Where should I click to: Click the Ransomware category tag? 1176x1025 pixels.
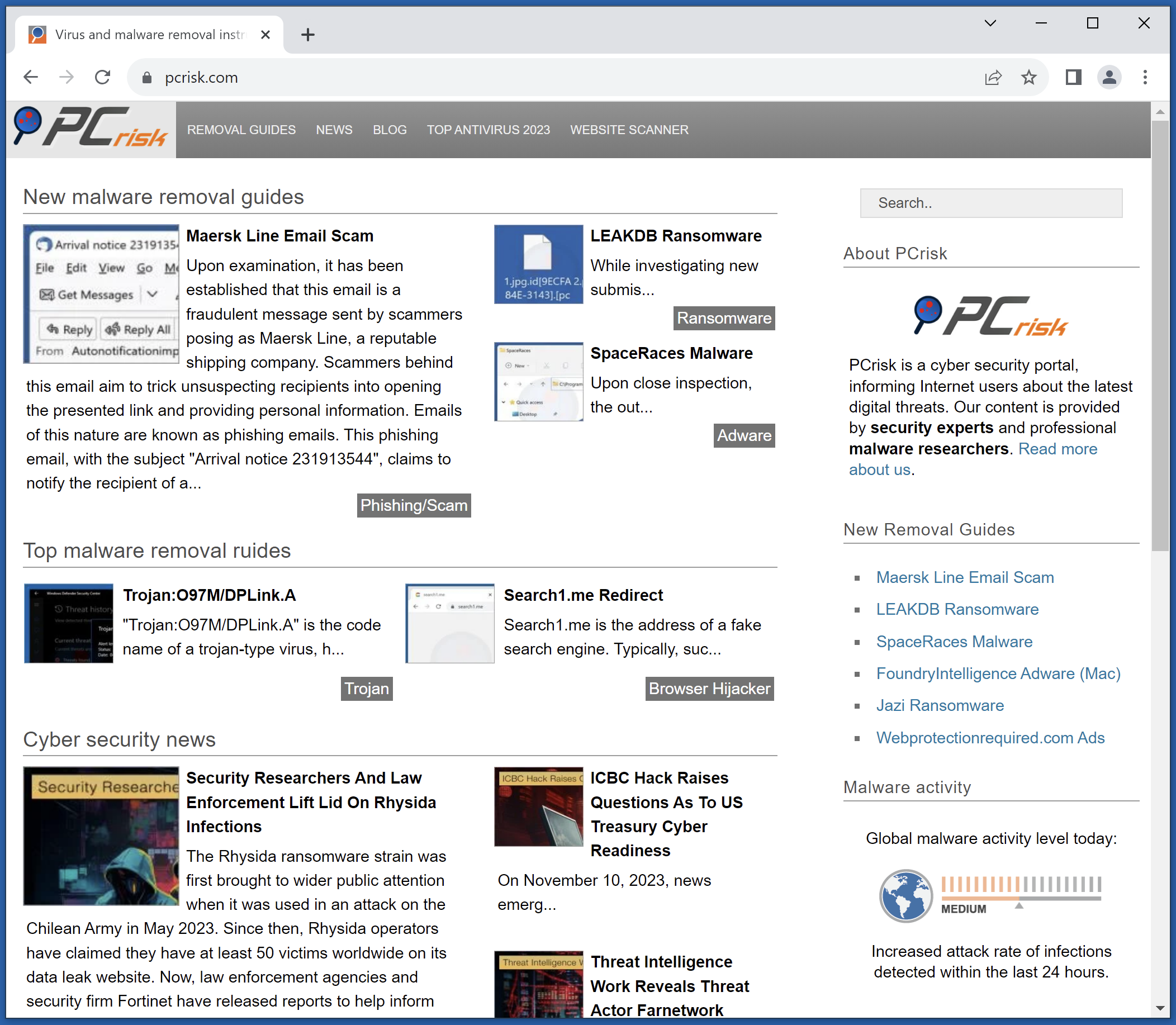[x=724, y=318]
